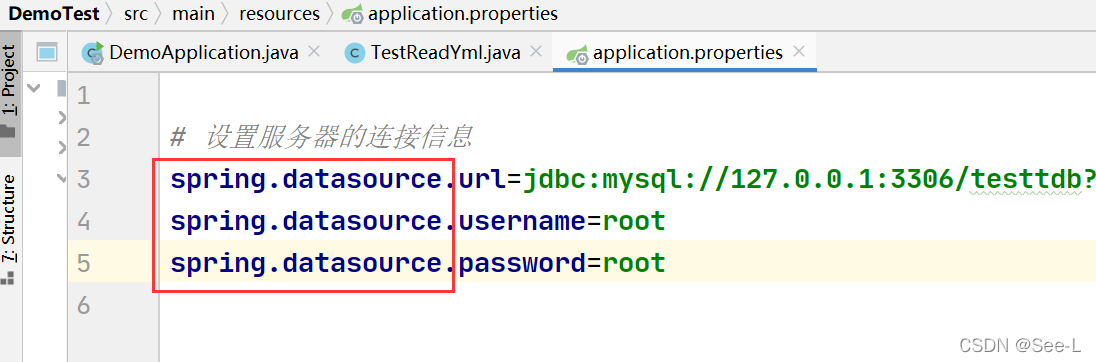Select application.properties in the breadcrumb
Screen dimensions: 1096x362
point(463,13)
